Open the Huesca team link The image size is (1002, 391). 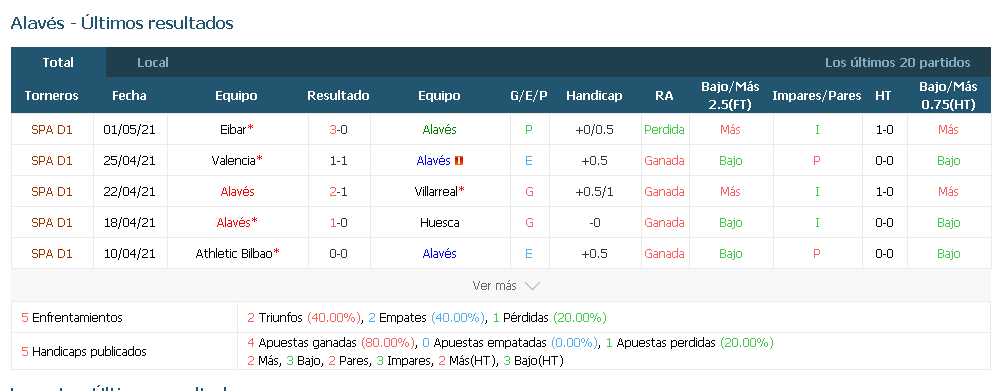[440, 222]
